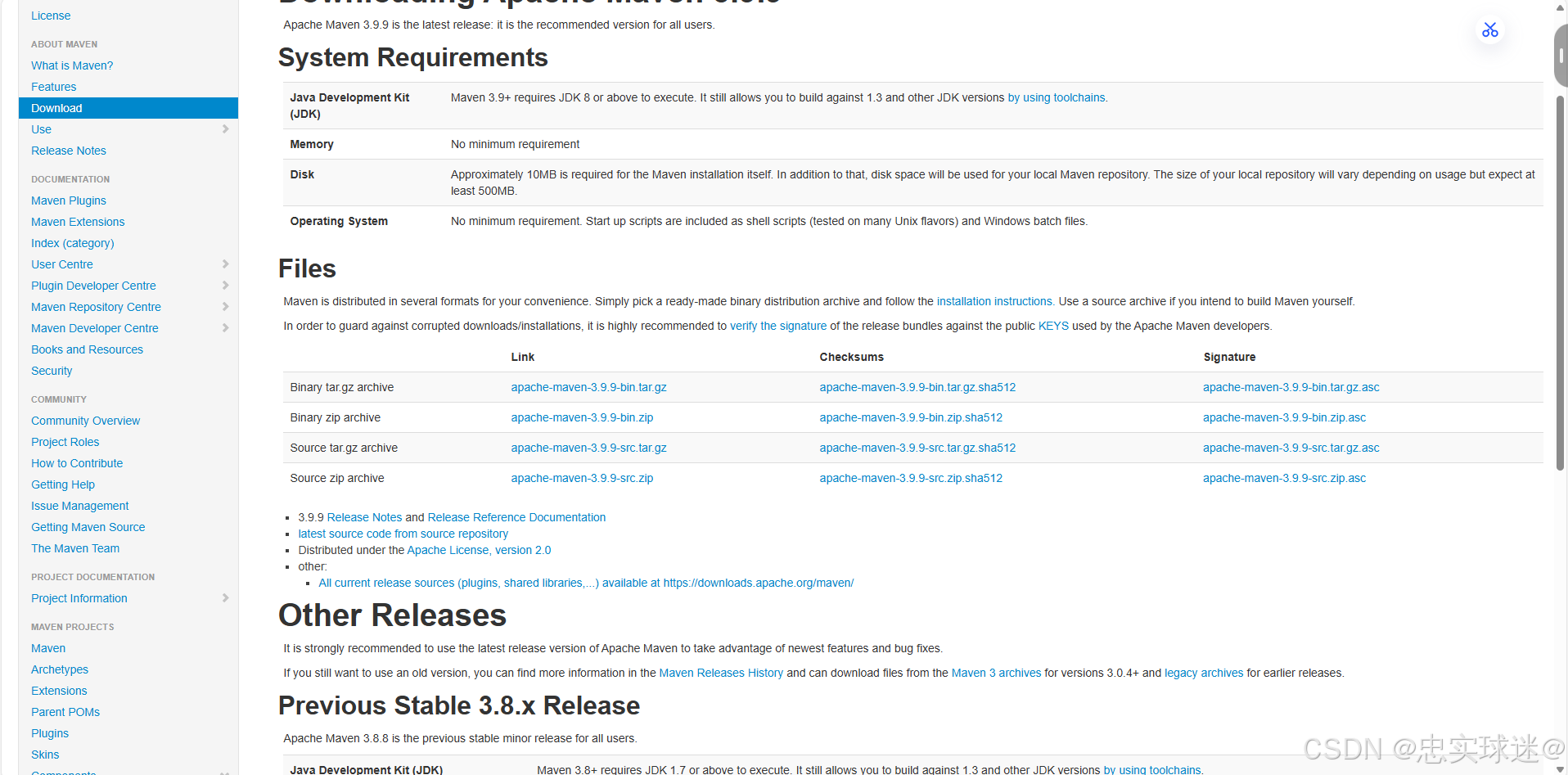Select the highlighted Download menu item
Viewport: 1568px width, 775px height.
point(128,108)
